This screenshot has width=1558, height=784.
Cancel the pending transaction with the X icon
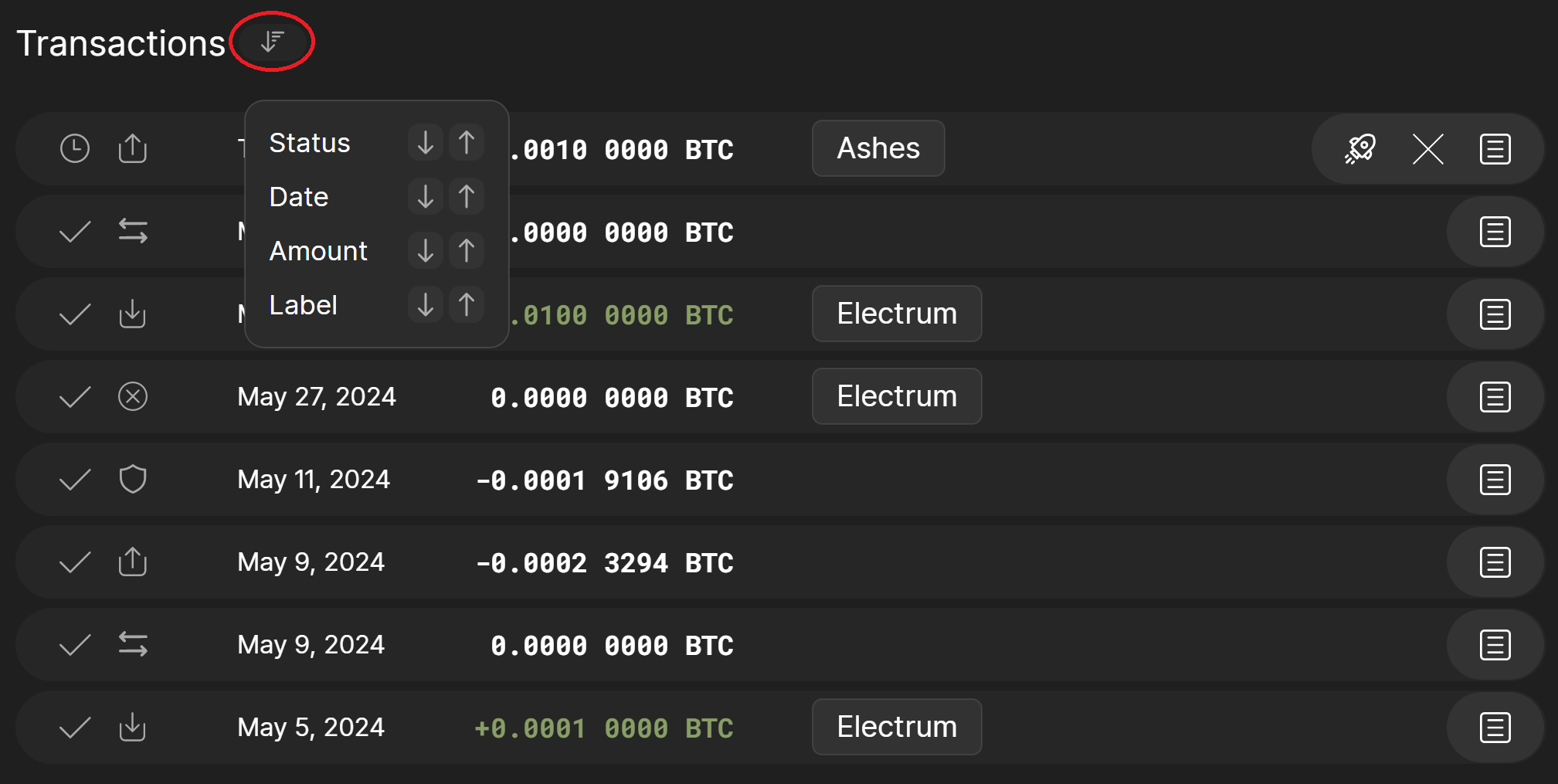tap(1427, 149)
